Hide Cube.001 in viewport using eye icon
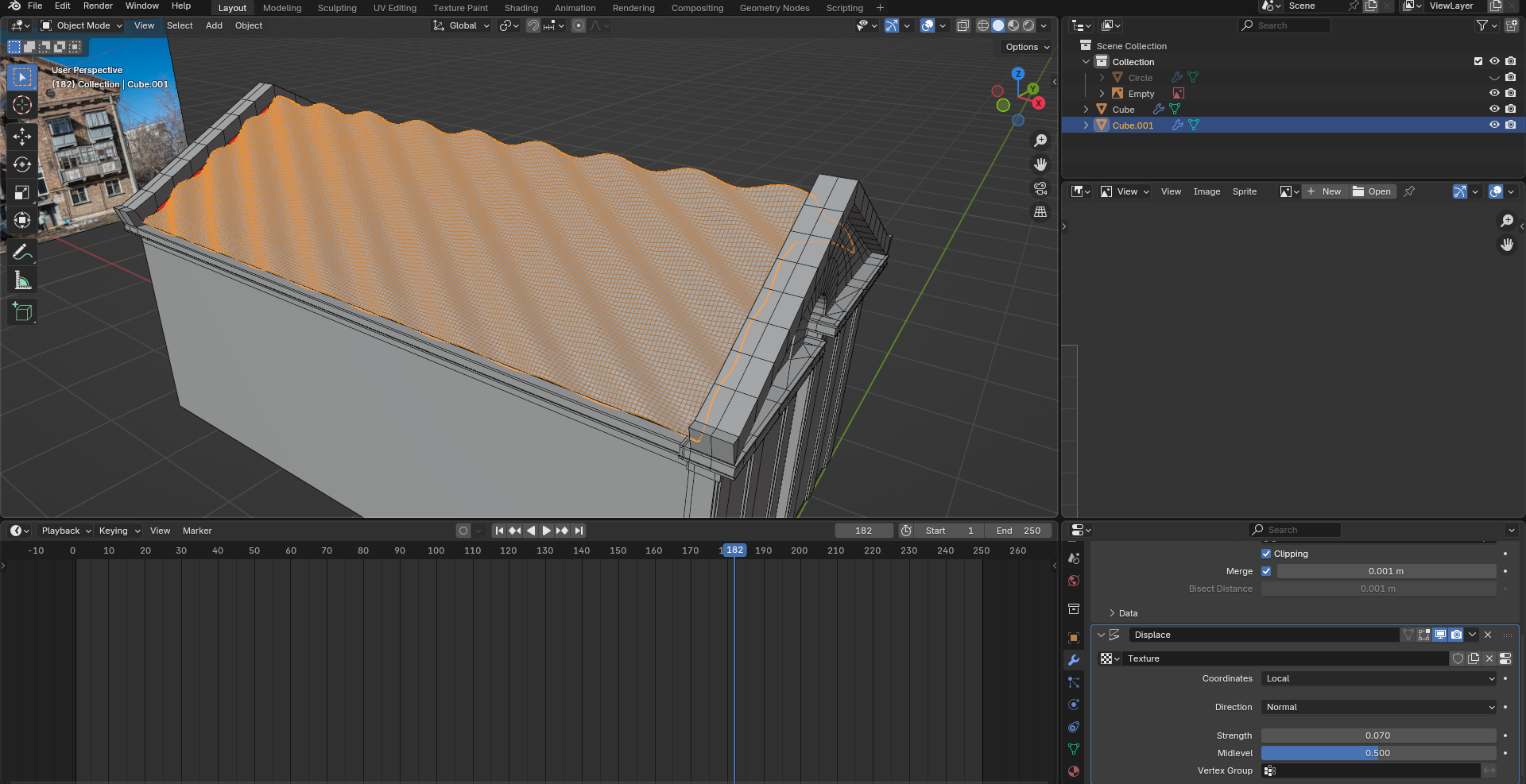This screenshot has width=1526, height=784. tap(1494, 125)
